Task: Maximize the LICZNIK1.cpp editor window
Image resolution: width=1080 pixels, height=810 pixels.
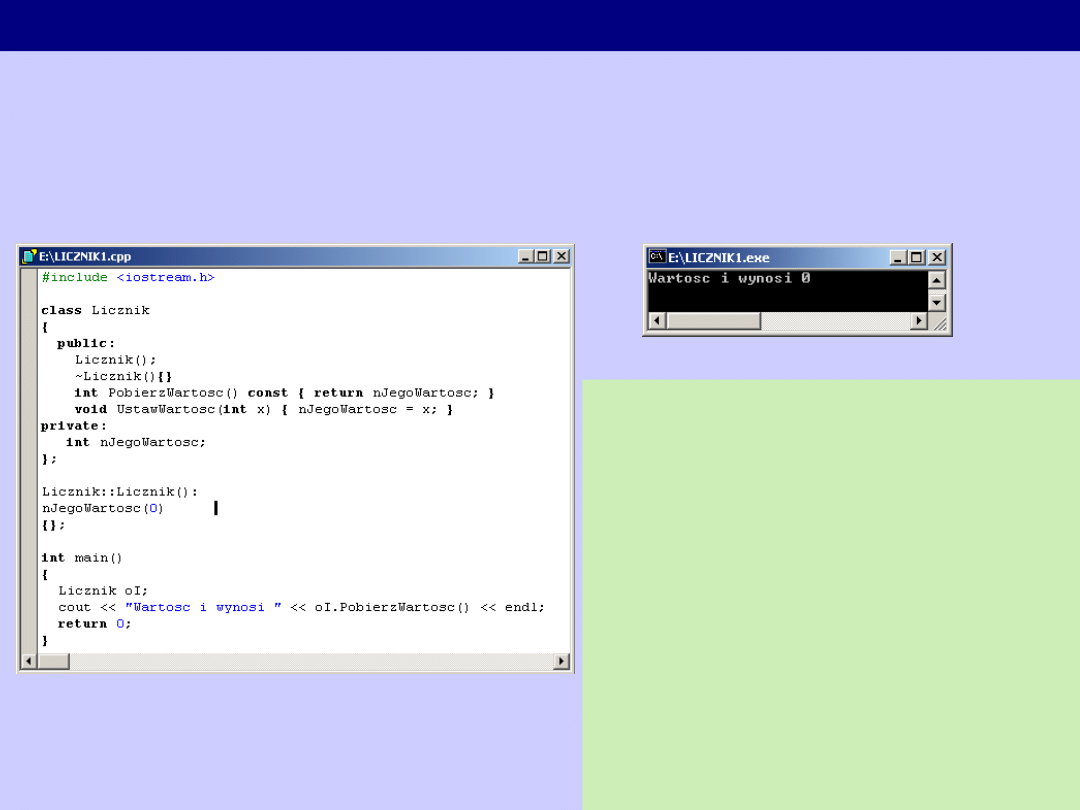Action: click(x=543, y=256)
